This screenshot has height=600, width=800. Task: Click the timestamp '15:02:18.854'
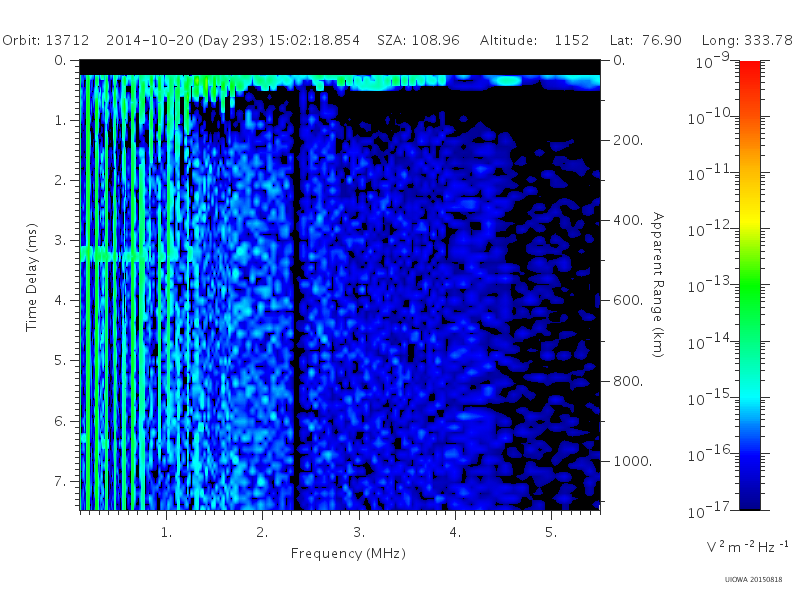[314, 40]
